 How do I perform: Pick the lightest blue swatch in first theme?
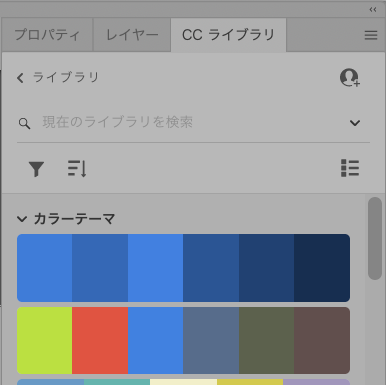click(155, 268)
